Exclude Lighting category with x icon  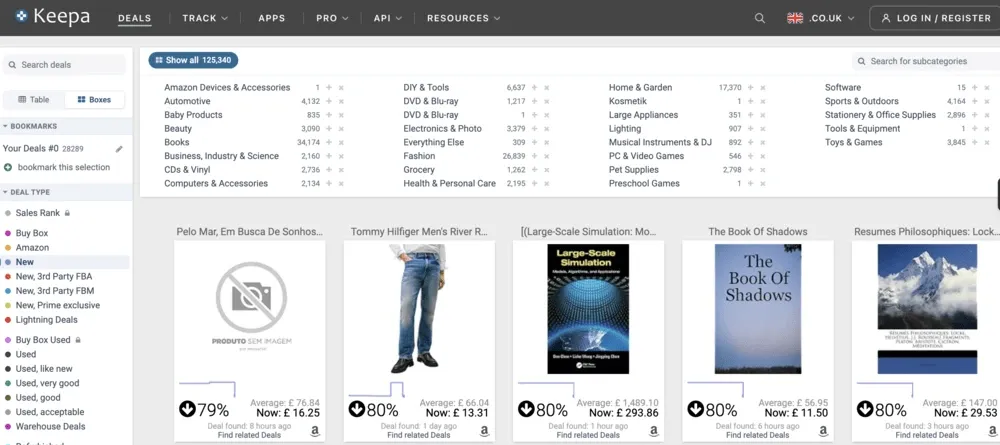763,129
